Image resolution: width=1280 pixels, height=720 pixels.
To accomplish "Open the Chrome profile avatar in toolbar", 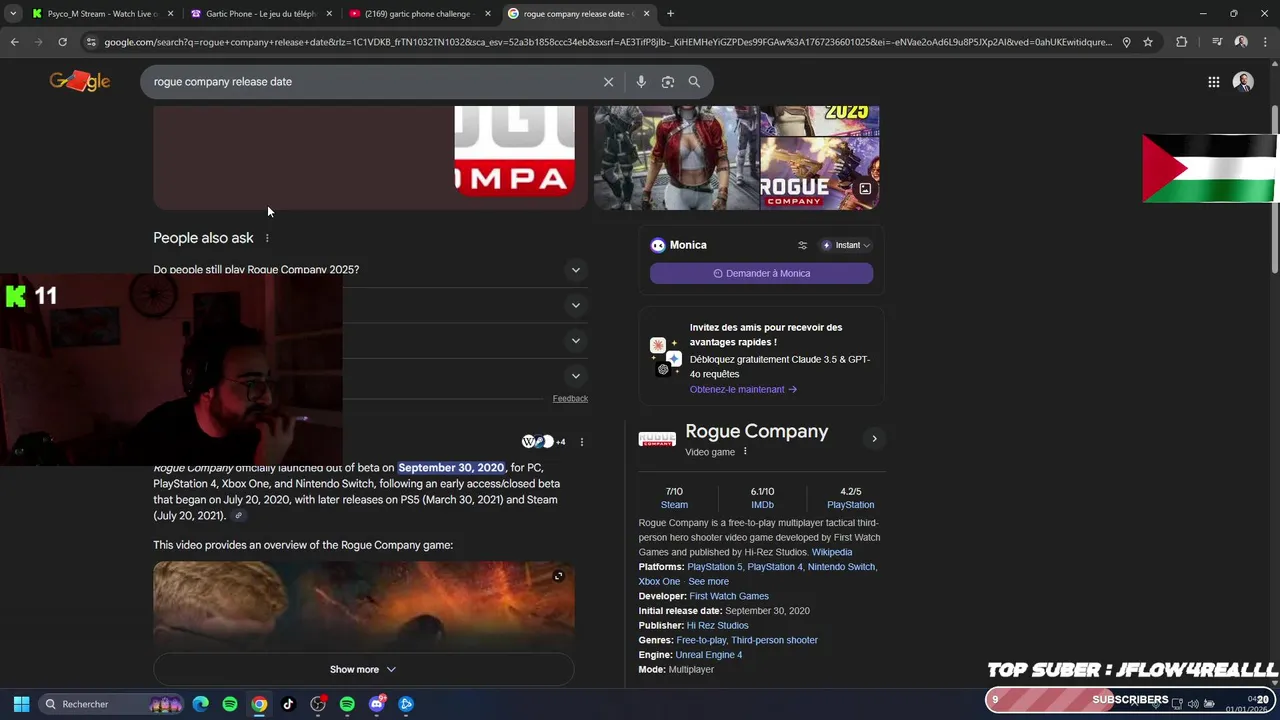I will (1241, 42).
